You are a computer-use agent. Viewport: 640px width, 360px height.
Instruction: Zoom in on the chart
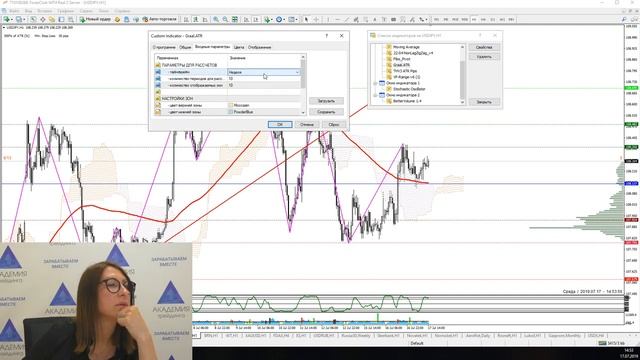[216, 19]
